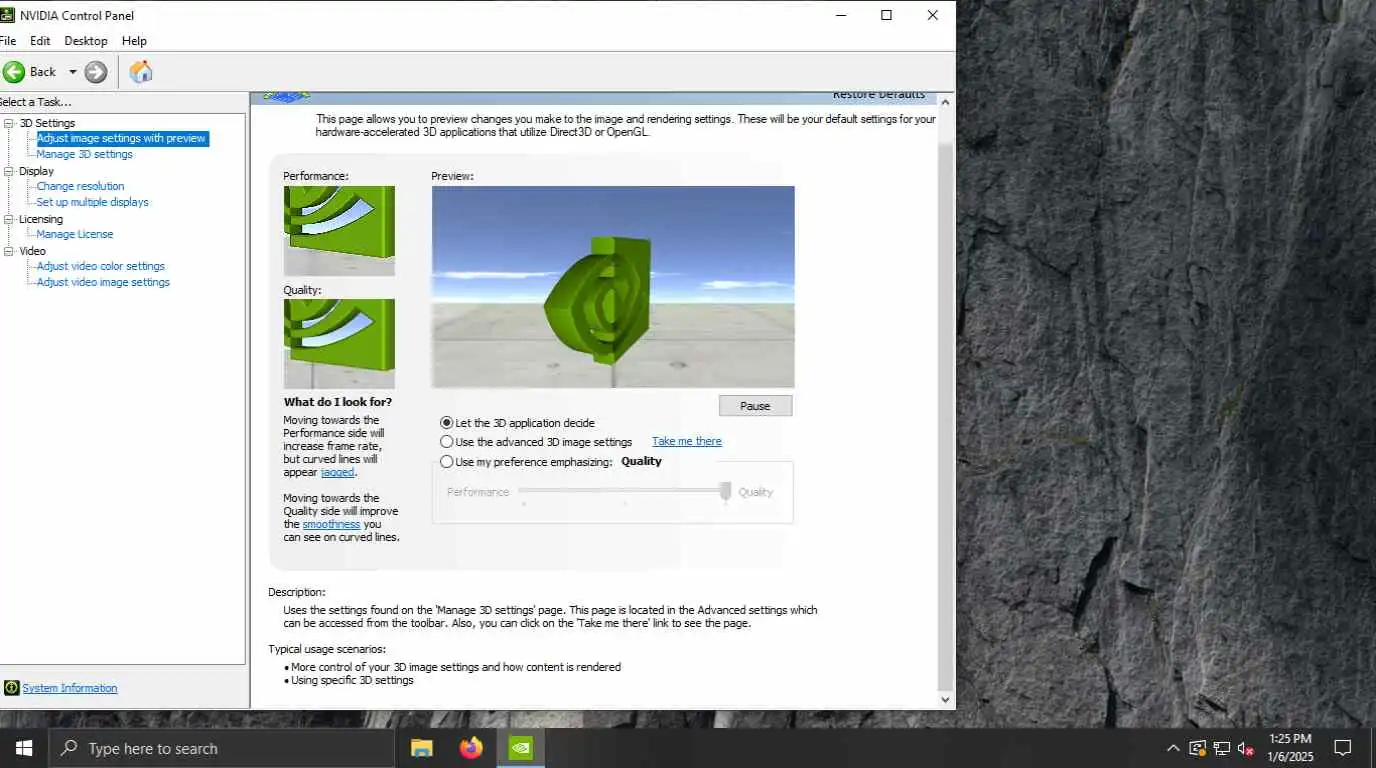Screen dimensions: 1376x768
Task: Click the Forward arrow icon
Action: tap(96, 72)
